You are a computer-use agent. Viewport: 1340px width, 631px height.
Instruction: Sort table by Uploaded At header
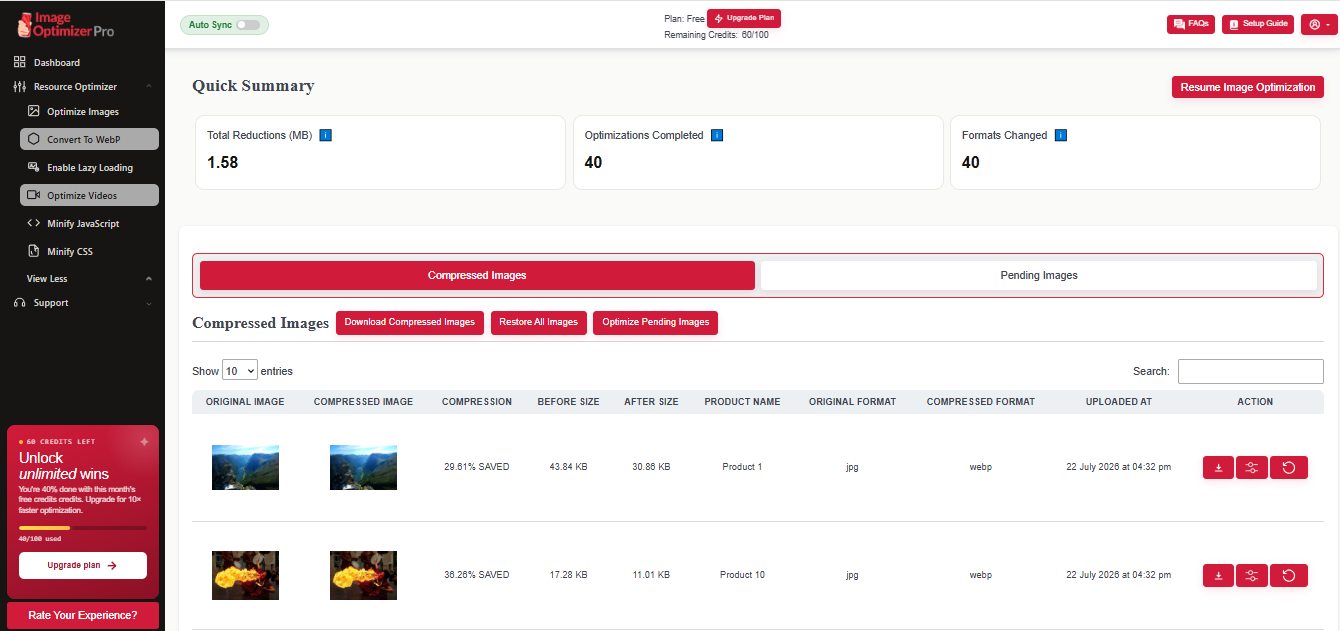1119,402
